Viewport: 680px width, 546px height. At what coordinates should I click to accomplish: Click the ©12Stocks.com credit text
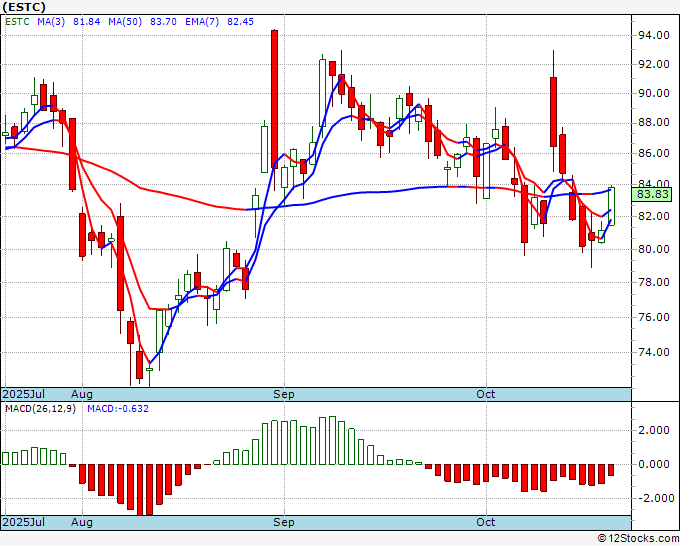(638, 539)
